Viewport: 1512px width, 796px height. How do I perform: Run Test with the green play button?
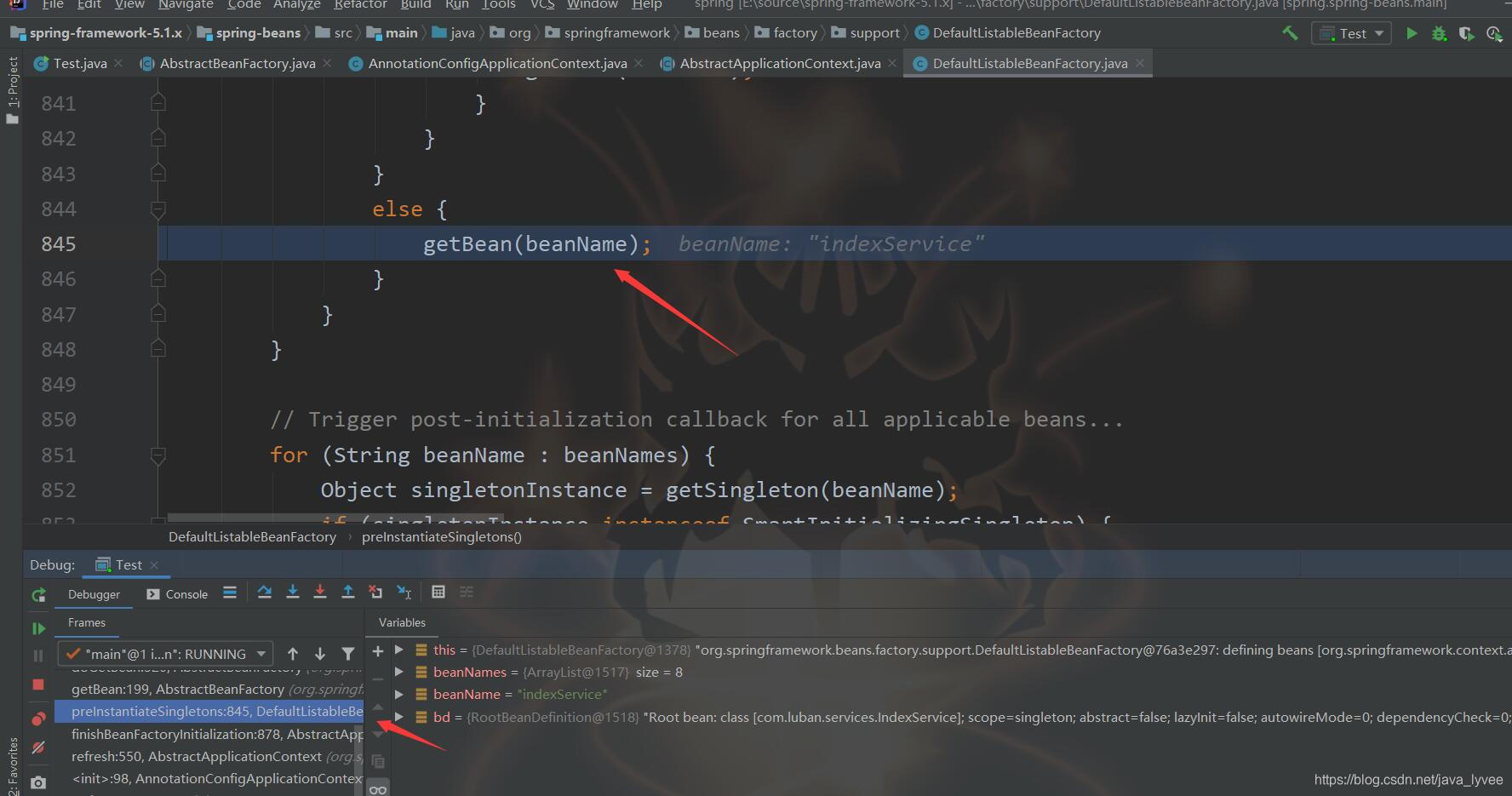point(1412,33)
